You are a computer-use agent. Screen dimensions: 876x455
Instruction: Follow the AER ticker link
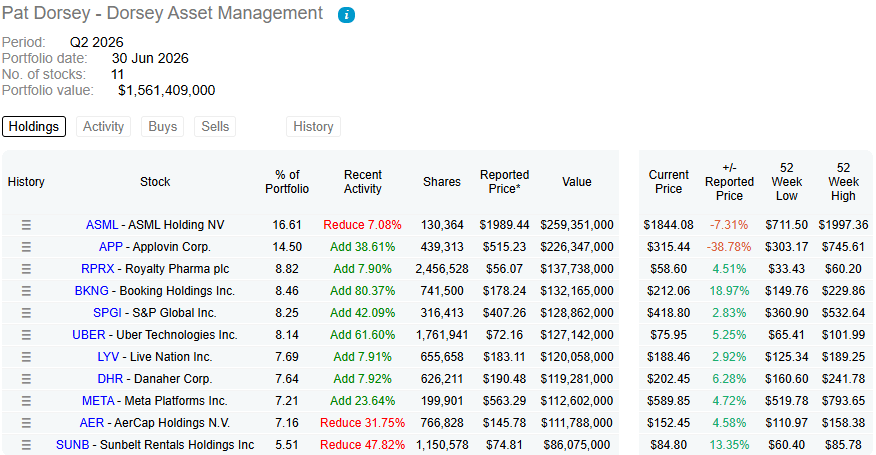tap(92, 423)
